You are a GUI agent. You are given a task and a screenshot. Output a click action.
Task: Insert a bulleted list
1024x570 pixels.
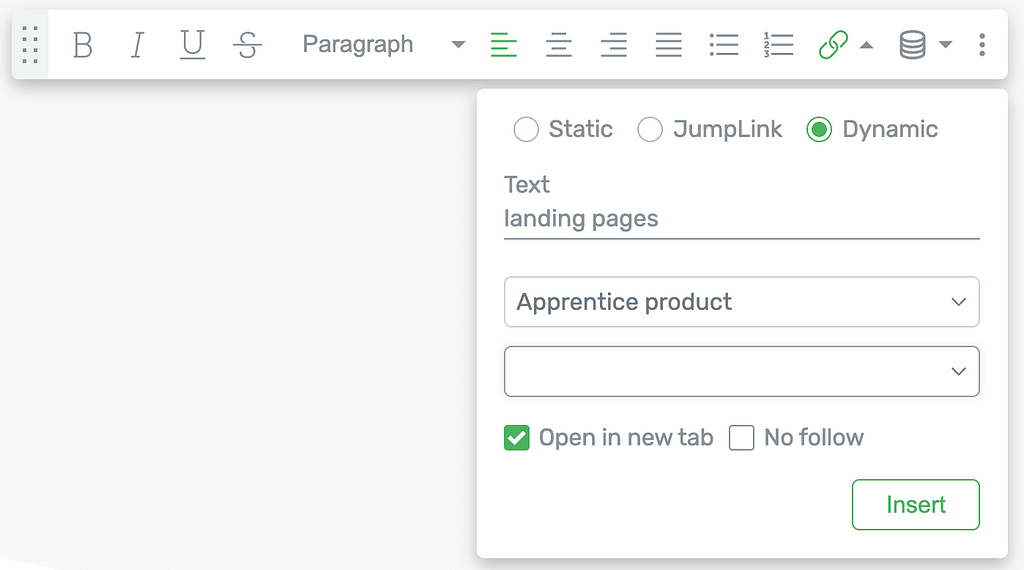click(x=724, y=45)
